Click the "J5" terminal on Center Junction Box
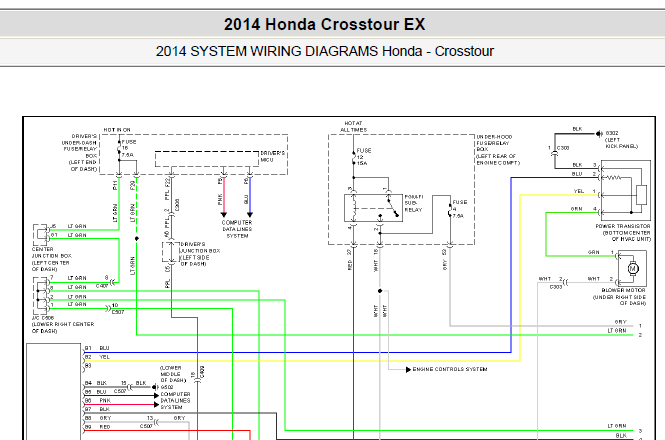This screenshot has width=665, height=440. click(x=53, y=226)
